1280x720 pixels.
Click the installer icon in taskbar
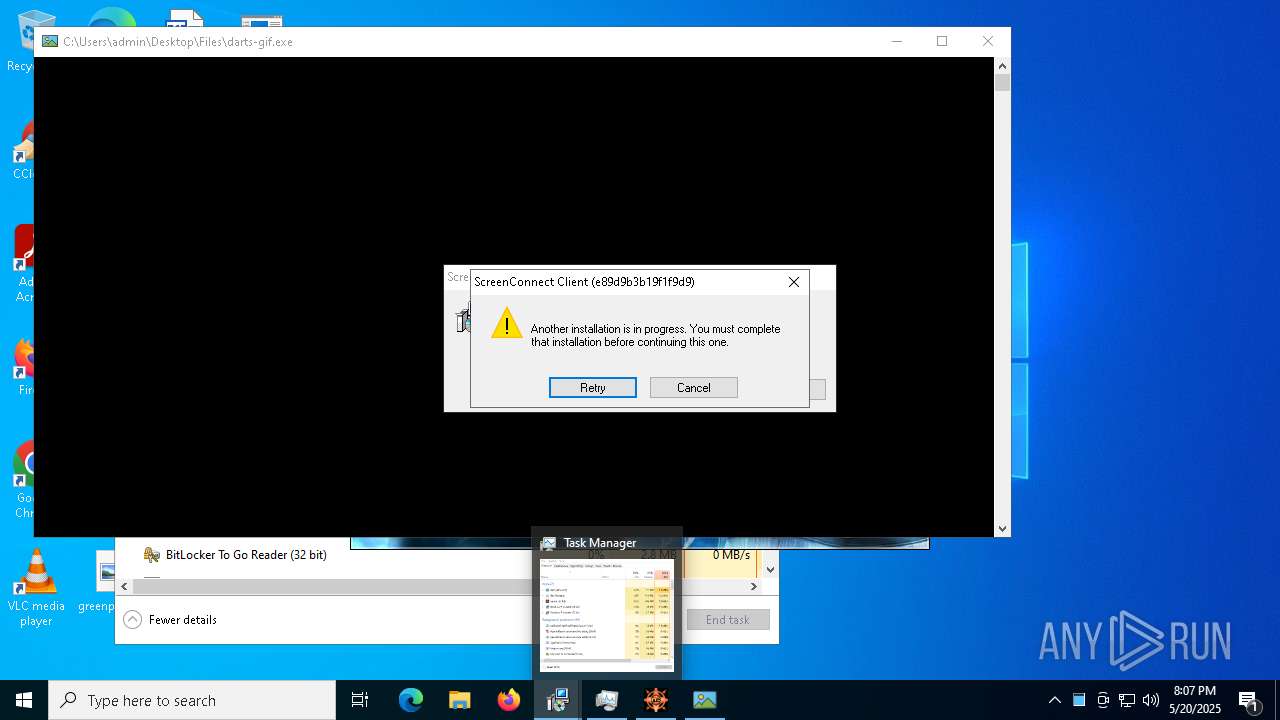point(557,700)
